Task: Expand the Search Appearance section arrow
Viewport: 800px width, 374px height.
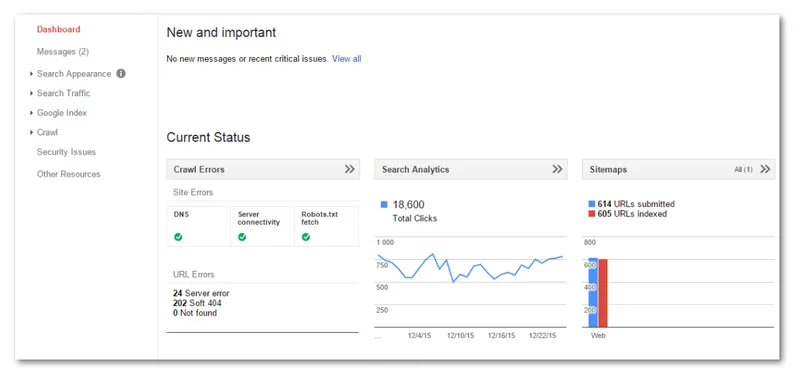Action: [32, 74]
